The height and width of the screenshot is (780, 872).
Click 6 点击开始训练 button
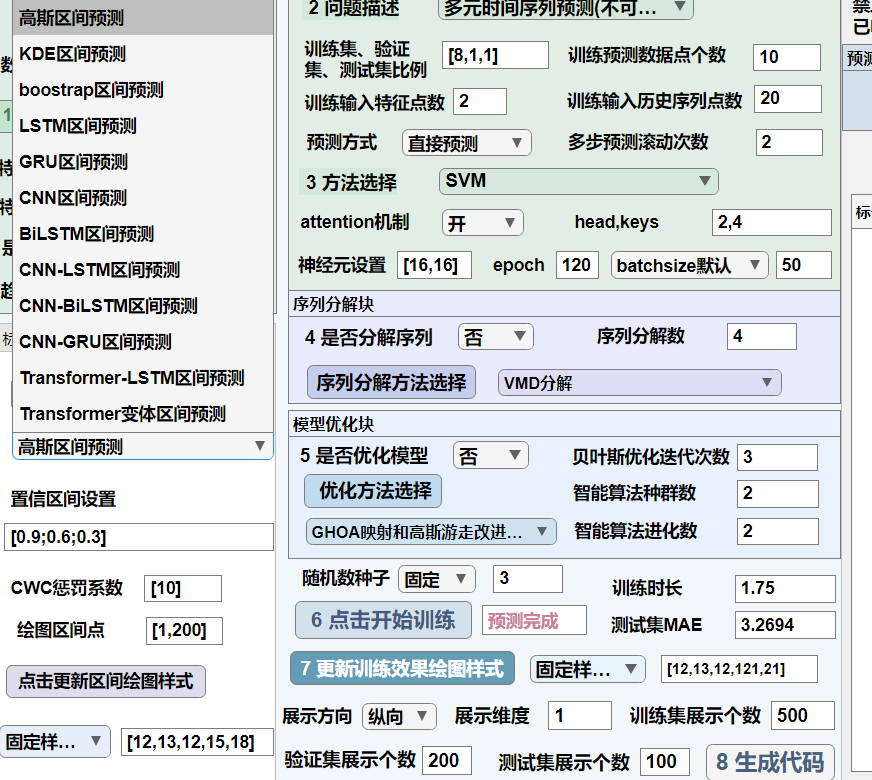pyautogui.click(x=383, y=620)
